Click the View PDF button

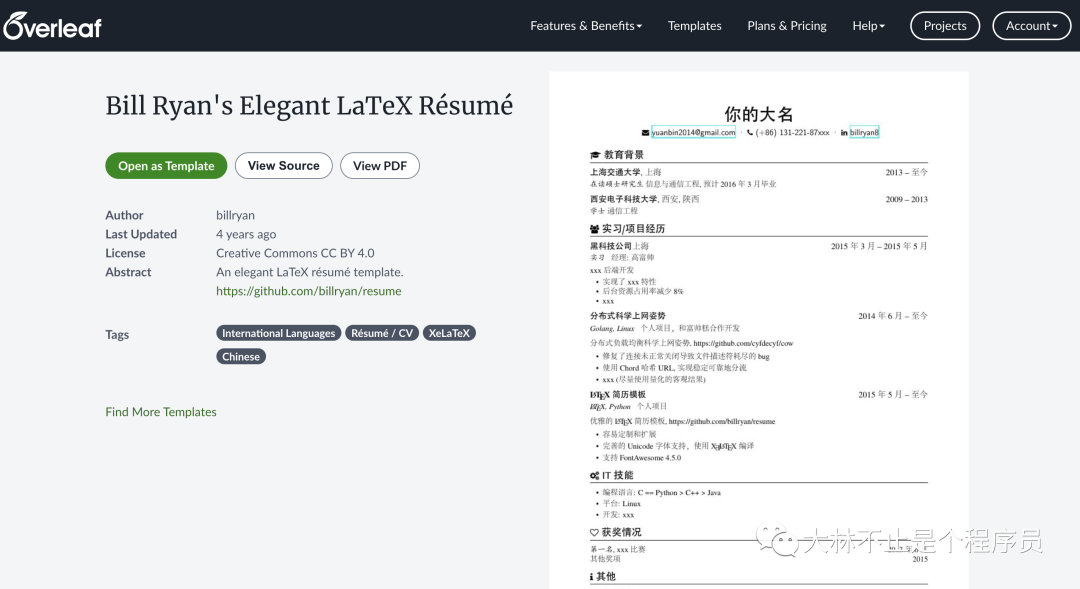(x=380, y=165)
